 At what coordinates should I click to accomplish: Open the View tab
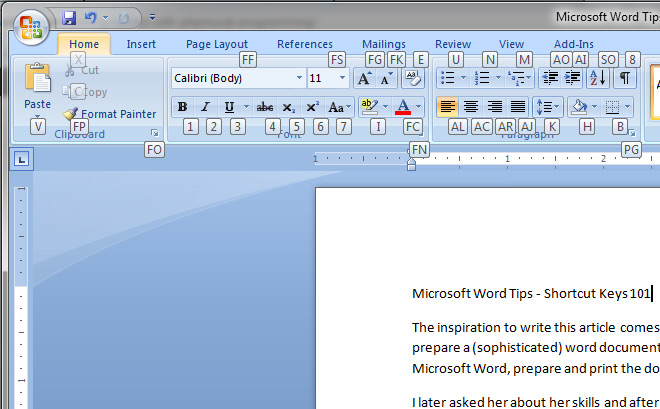(x=511, y=44)
